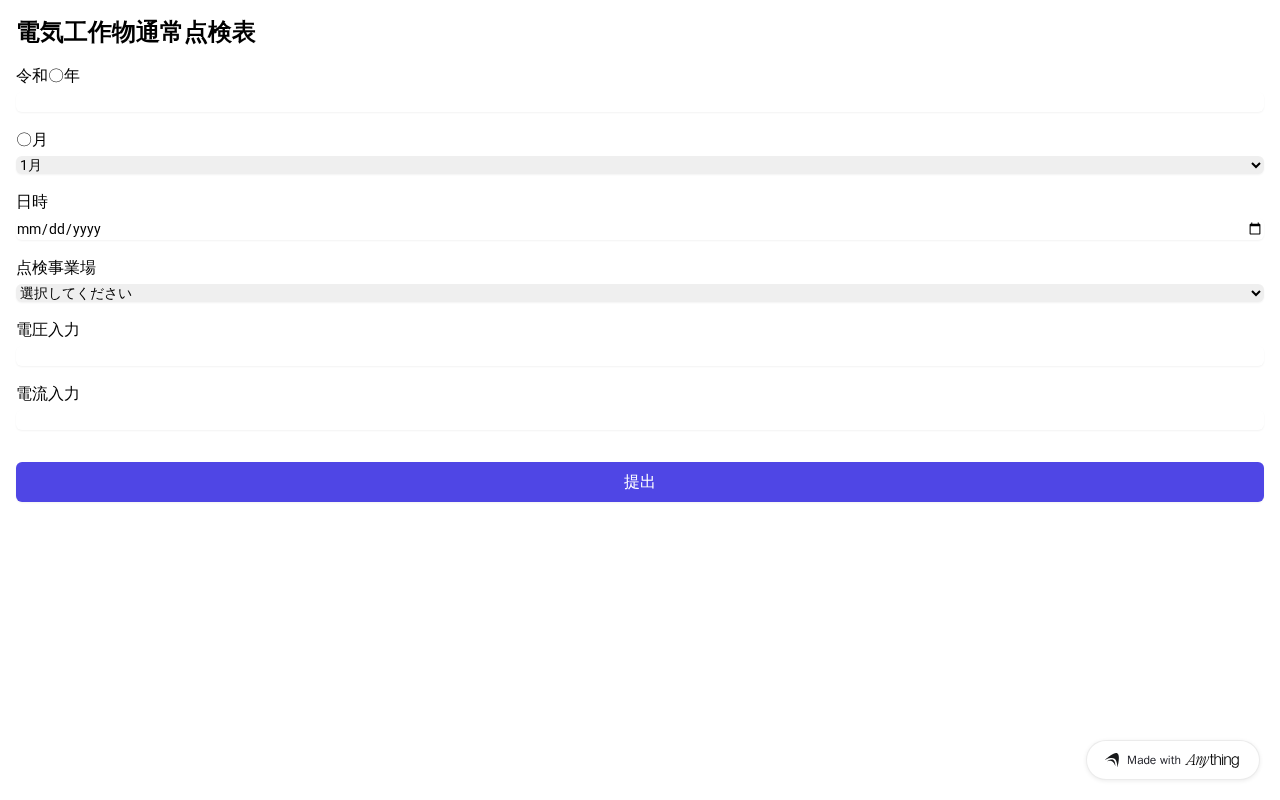Click the 電圧入力 label text
The width and height of the screenshot is (1280, 800).
coord(48,330)
